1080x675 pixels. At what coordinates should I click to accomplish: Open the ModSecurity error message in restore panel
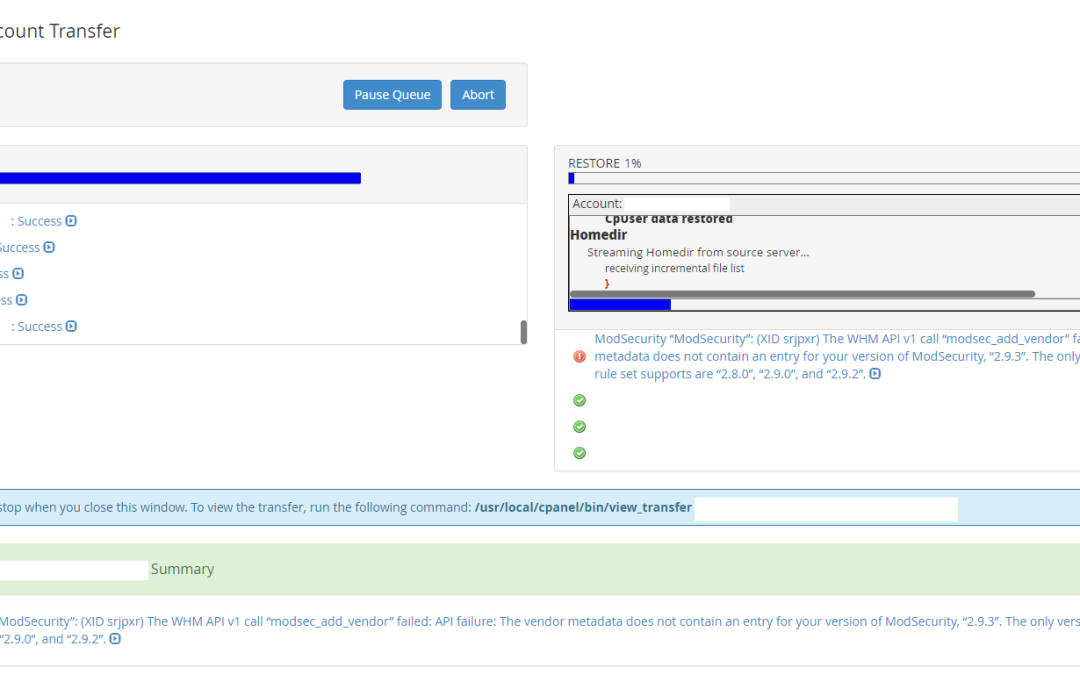pyautogui.click(x=837, y=356)
